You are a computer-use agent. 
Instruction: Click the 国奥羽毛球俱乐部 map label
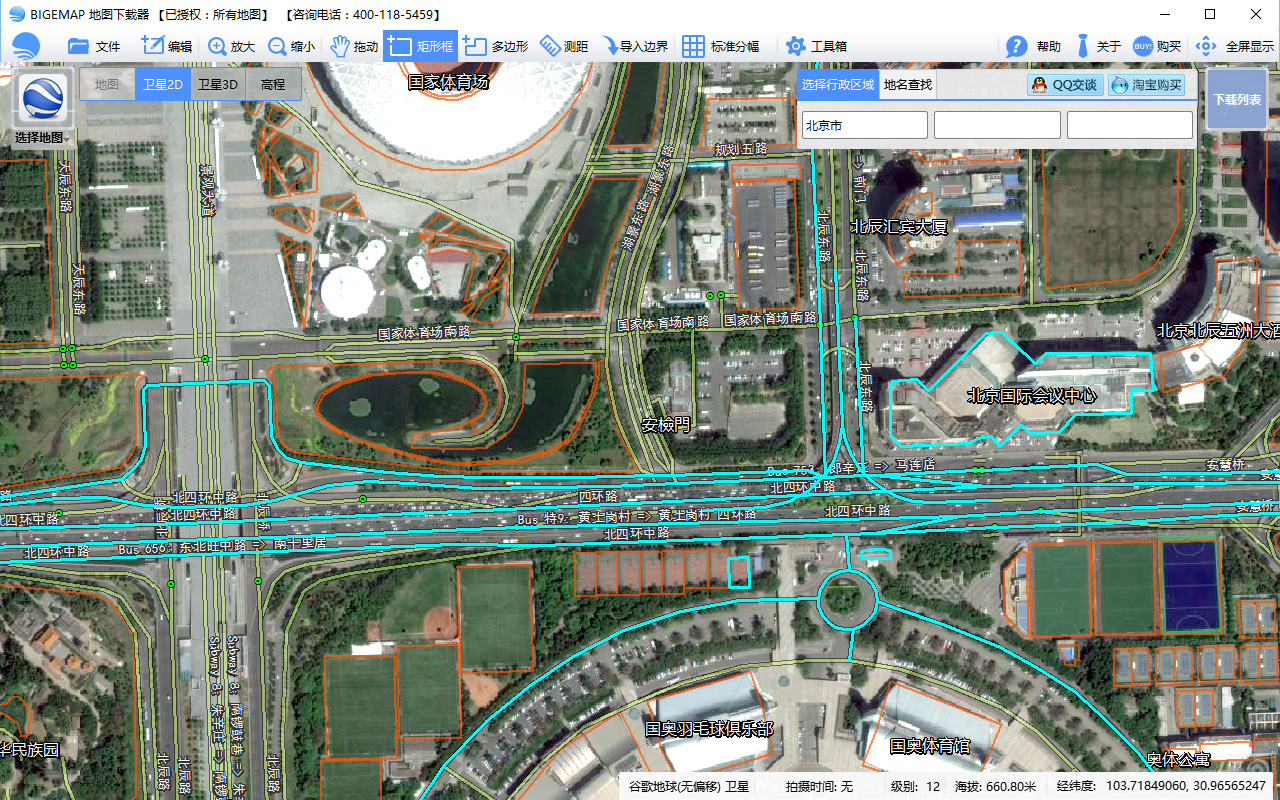coord(709,729)
